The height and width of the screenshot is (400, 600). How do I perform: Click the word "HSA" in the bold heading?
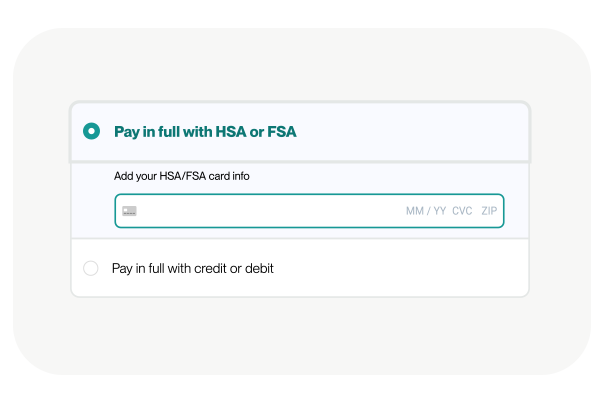(x=232, y=131)
